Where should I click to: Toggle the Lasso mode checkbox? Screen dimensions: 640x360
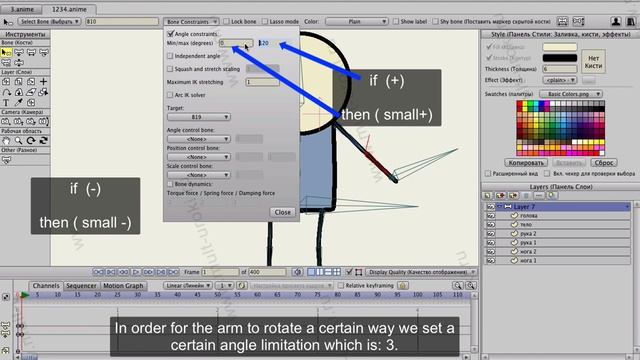point(264,22)
